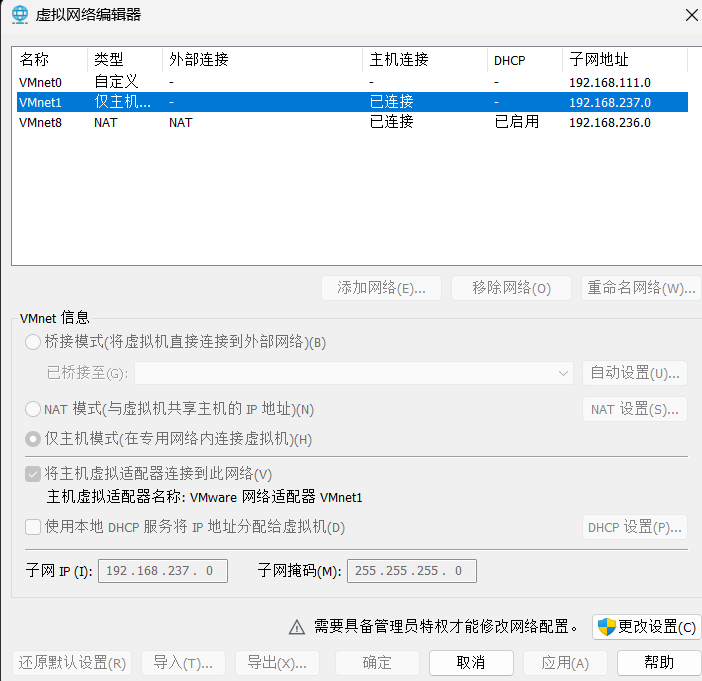Image resolution: width=702 pixels, height=681 pixels.
Task: Click 重命名网络(W)... button
Action: click(641, 288)
